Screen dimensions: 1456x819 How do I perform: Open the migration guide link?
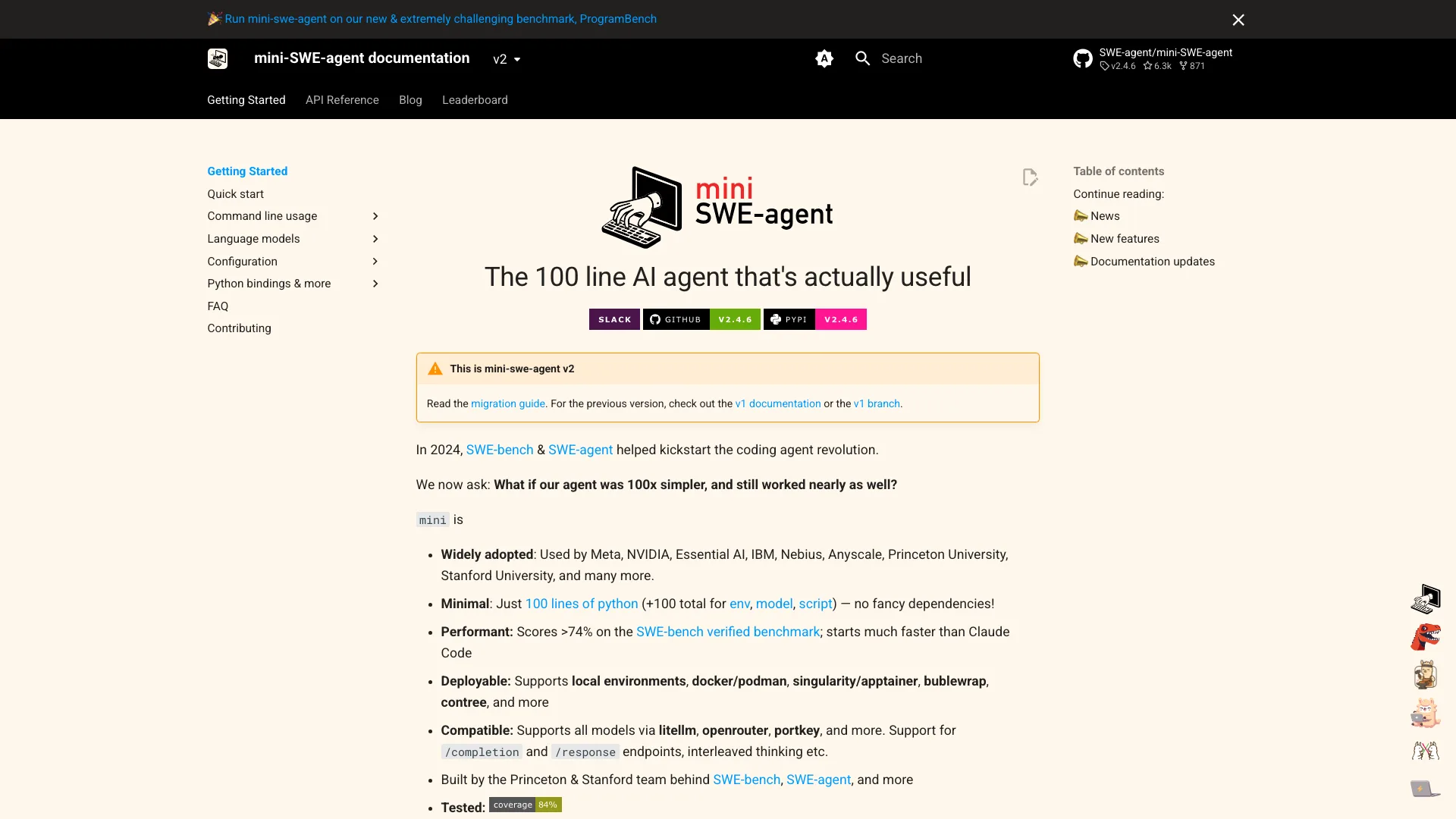click(508, 404)
